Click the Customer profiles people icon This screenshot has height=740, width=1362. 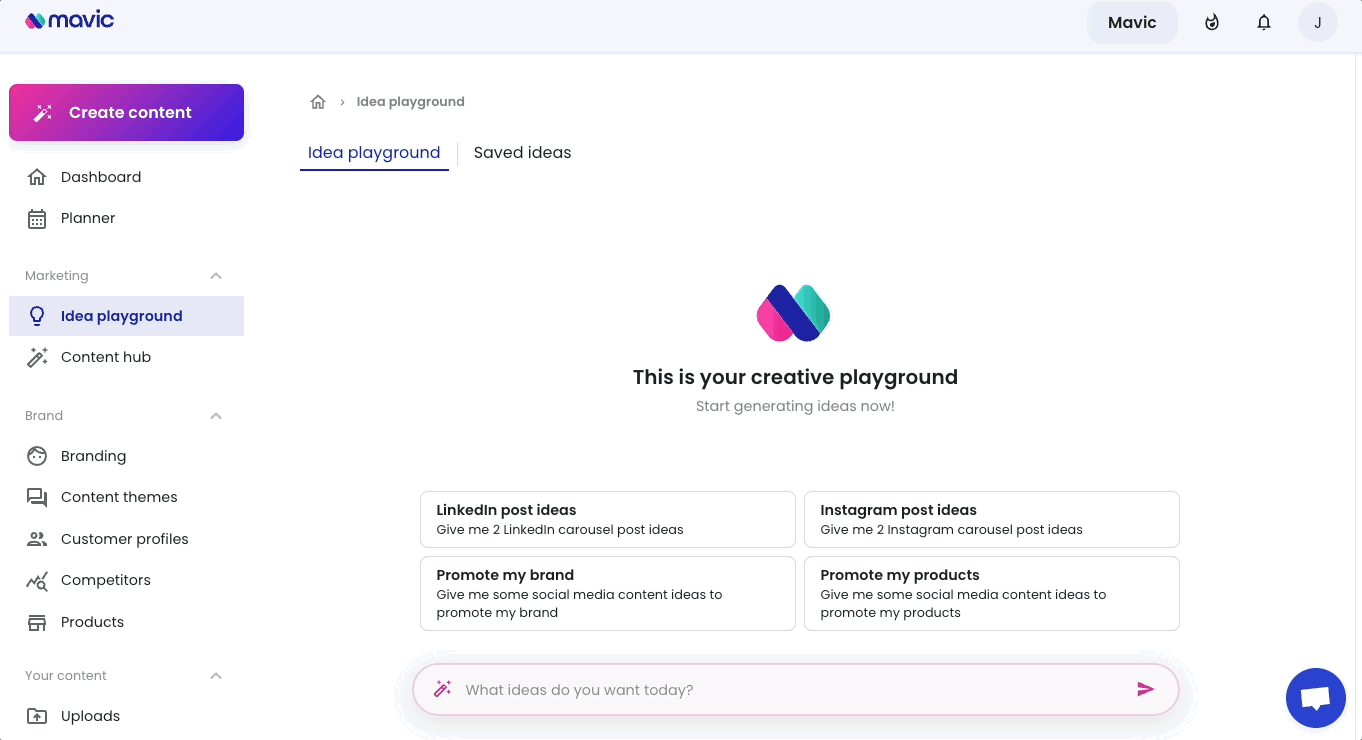(x=37, y=539)
